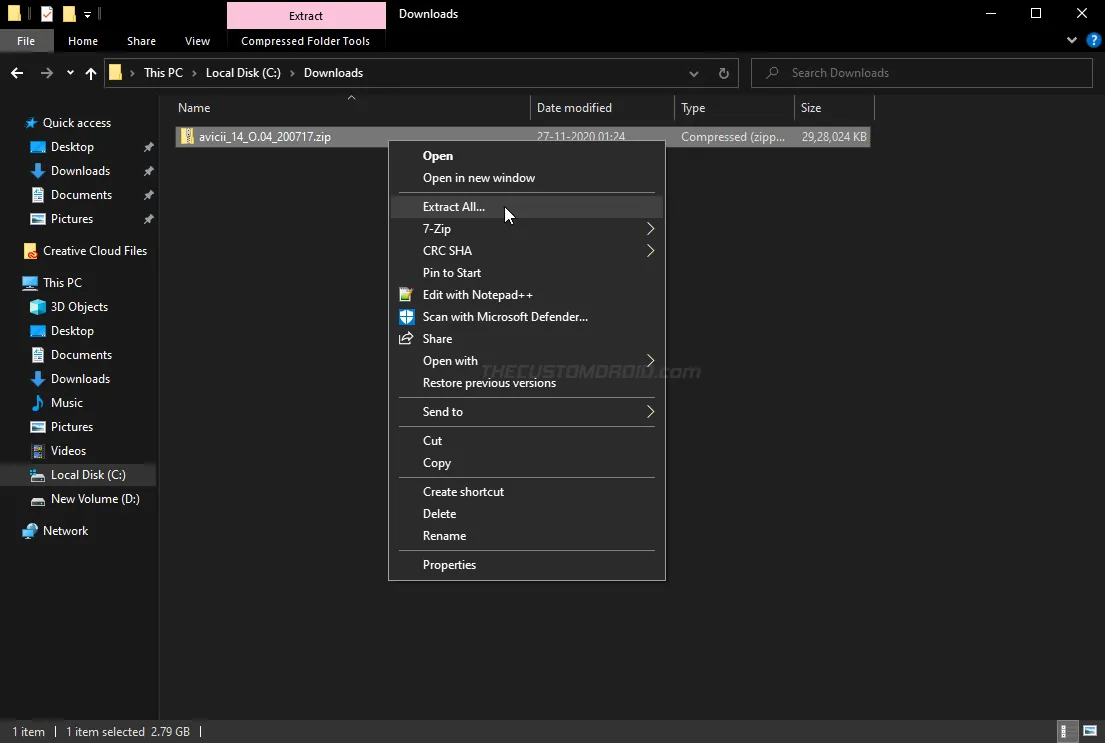Select Extract All from context menu
The height and width of the screenshot is (743, 1105).
click(x=454, y=207)
